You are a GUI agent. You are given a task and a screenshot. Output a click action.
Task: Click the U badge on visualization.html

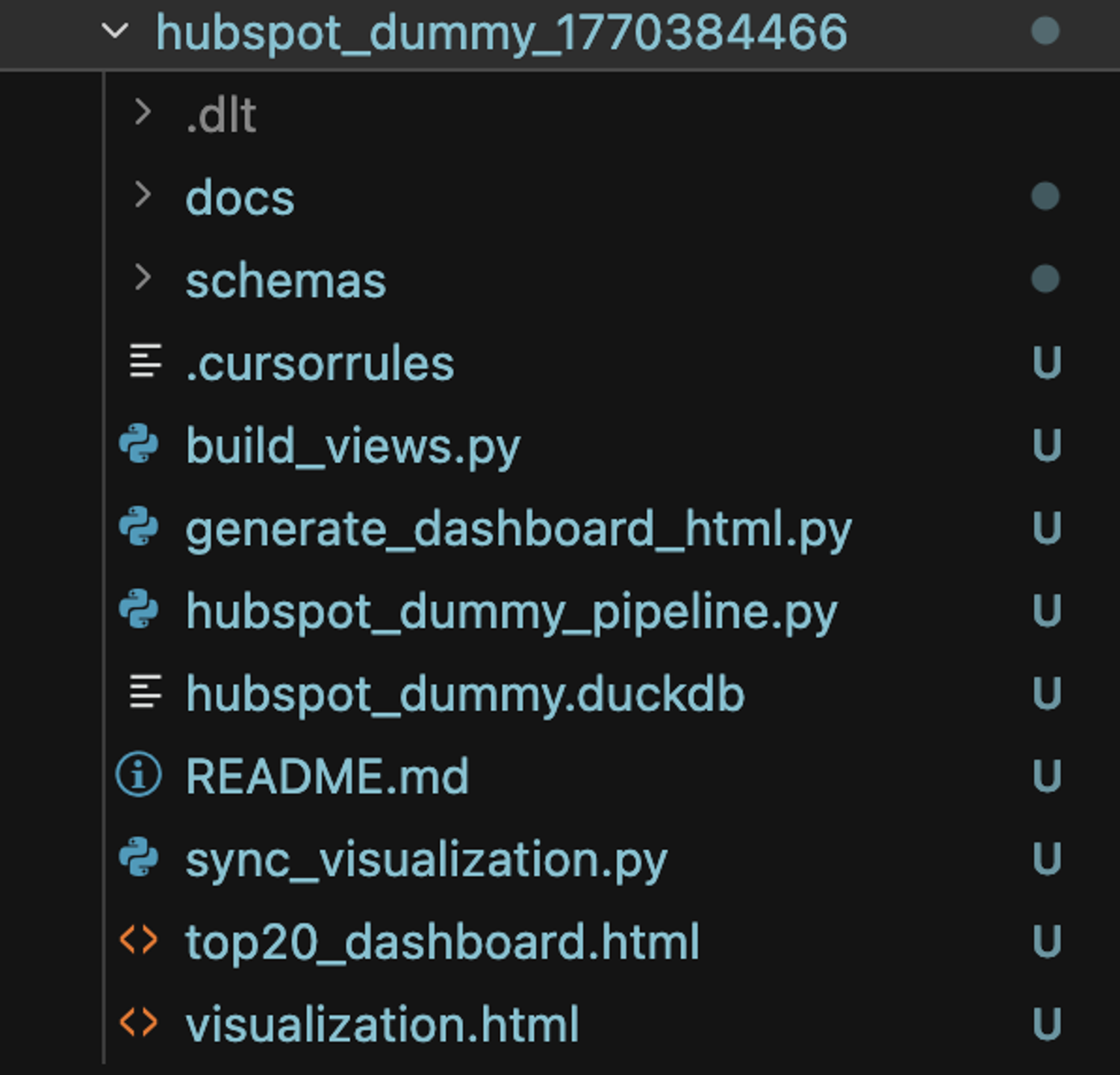click(1047, 1023)
